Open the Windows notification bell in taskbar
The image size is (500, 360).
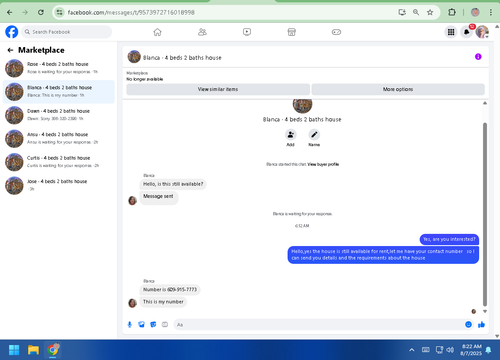coord(489,350)
